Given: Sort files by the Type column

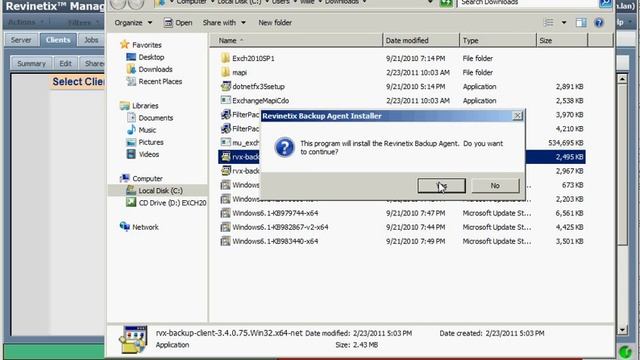Looking at the screenshot, I should (498, 40).
